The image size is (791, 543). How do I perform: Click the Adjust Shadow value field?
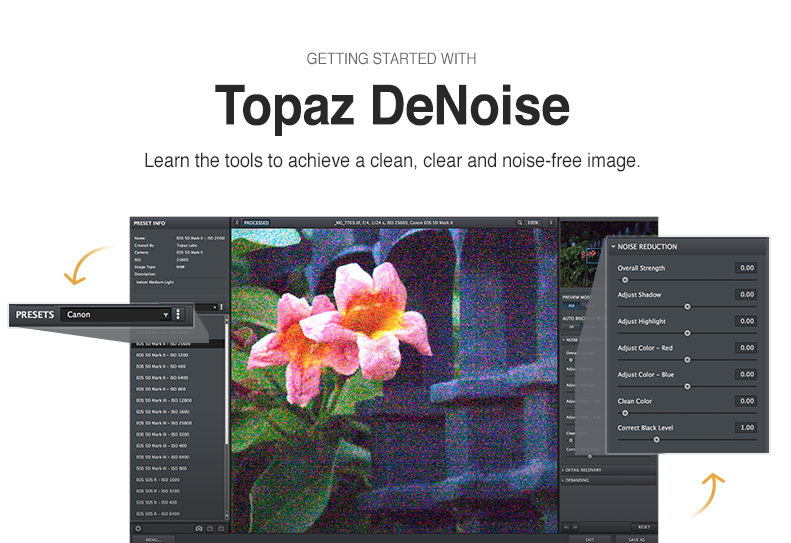(x=746, y=294)
